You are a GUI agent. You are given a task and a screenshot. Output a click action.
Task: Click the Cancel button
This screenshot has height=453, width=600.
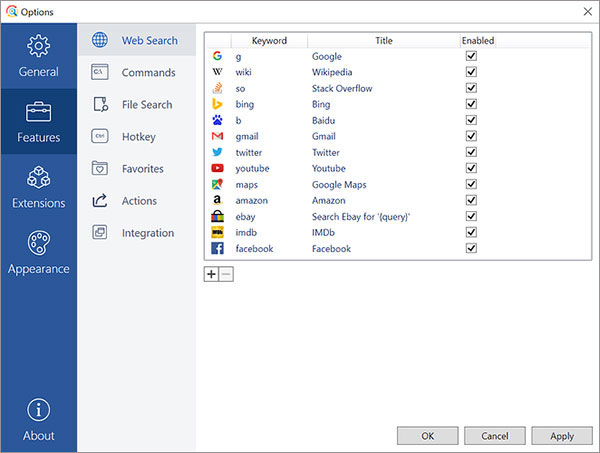495,436
